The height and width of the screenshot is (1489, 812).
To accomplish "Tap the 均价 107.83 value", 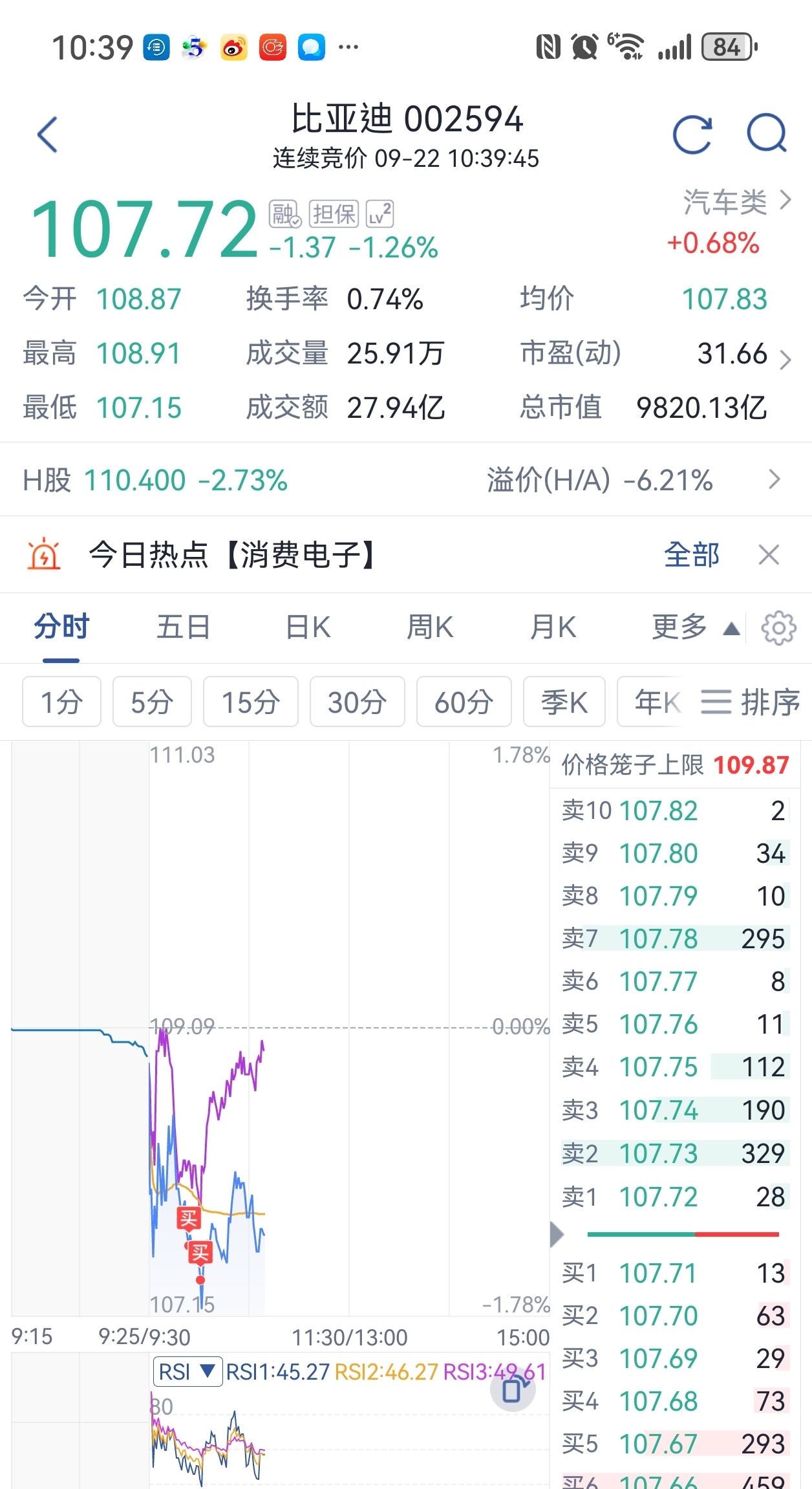I will click(x=725, y=299).
